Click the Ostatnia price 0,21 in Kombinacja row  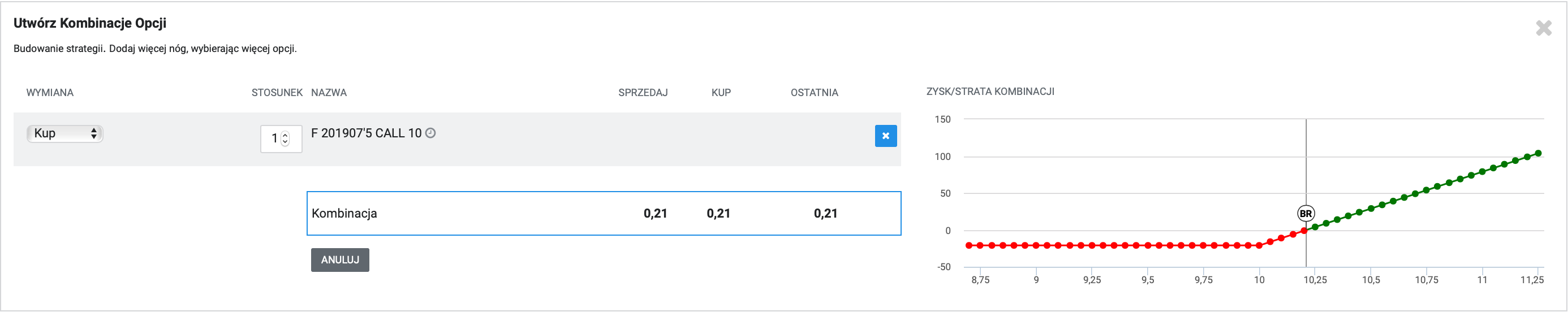pos(825,214)
